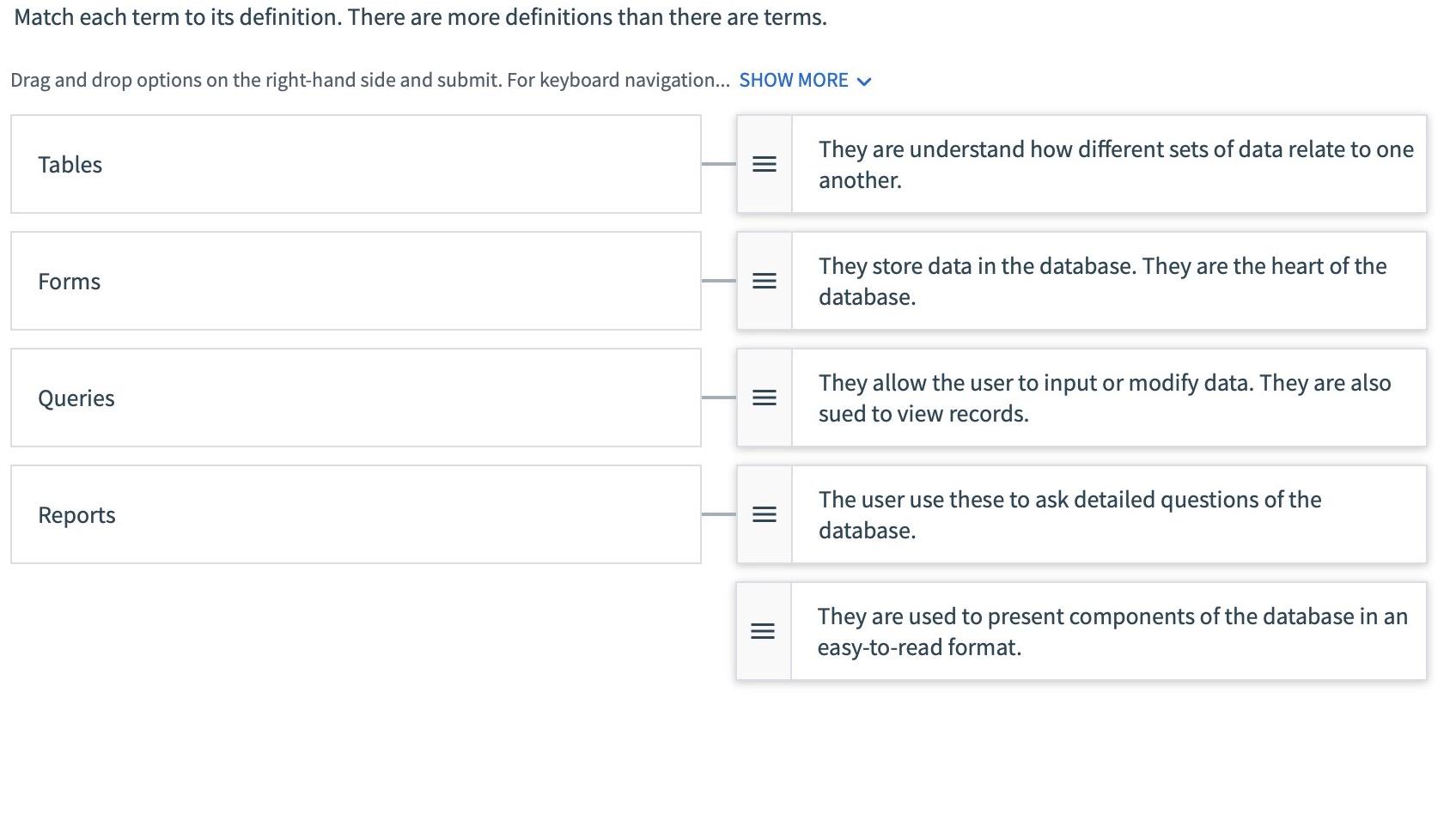Click the keyboard navigation instruction text

point(369,80)
